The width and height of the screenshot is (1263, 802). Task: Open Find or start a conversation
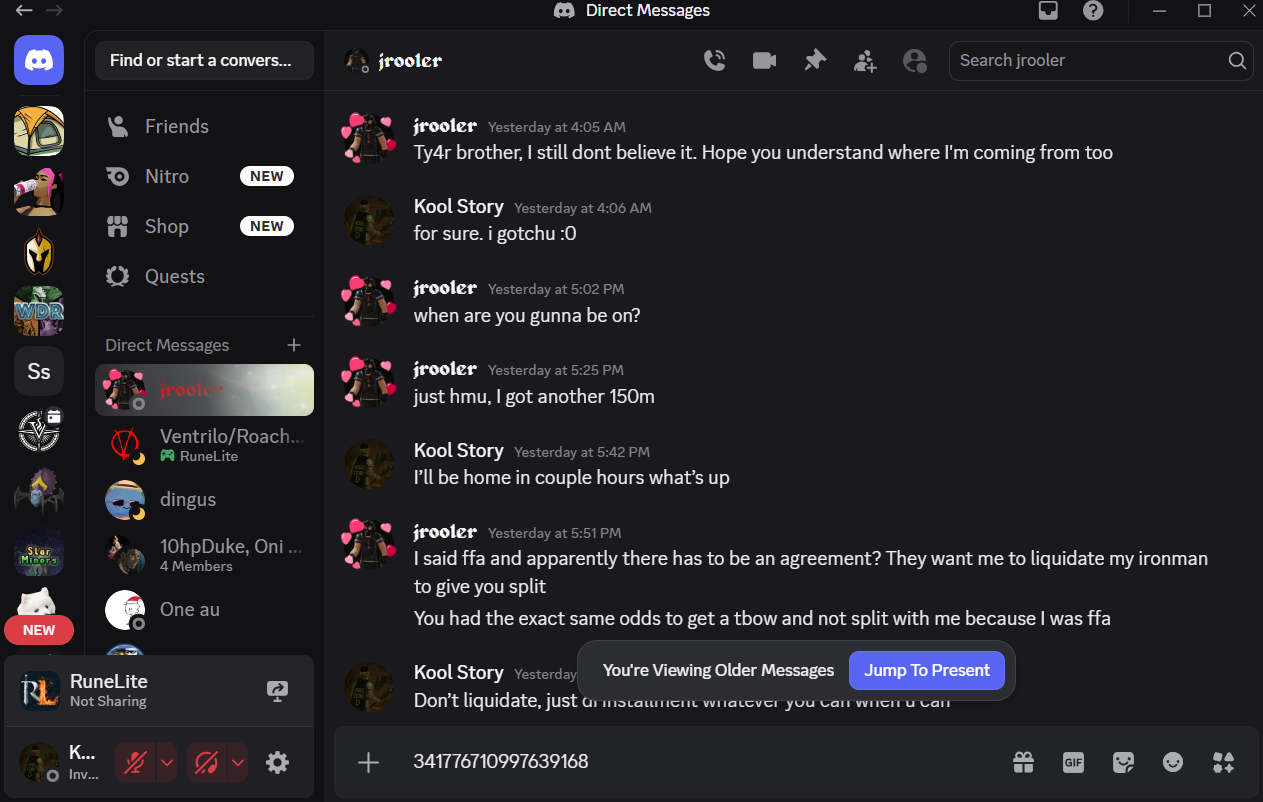click(x=204, y=60)
